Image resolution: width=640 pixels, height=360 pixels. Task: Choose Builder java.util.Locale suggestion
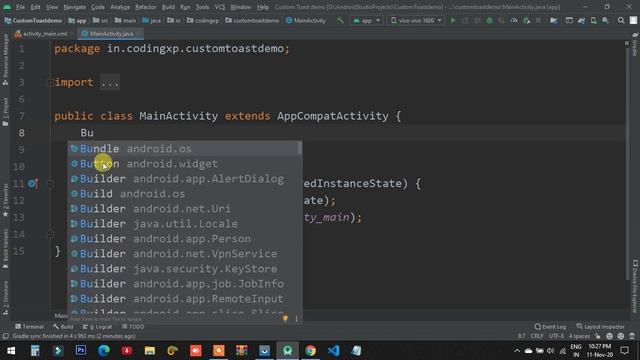184,224
